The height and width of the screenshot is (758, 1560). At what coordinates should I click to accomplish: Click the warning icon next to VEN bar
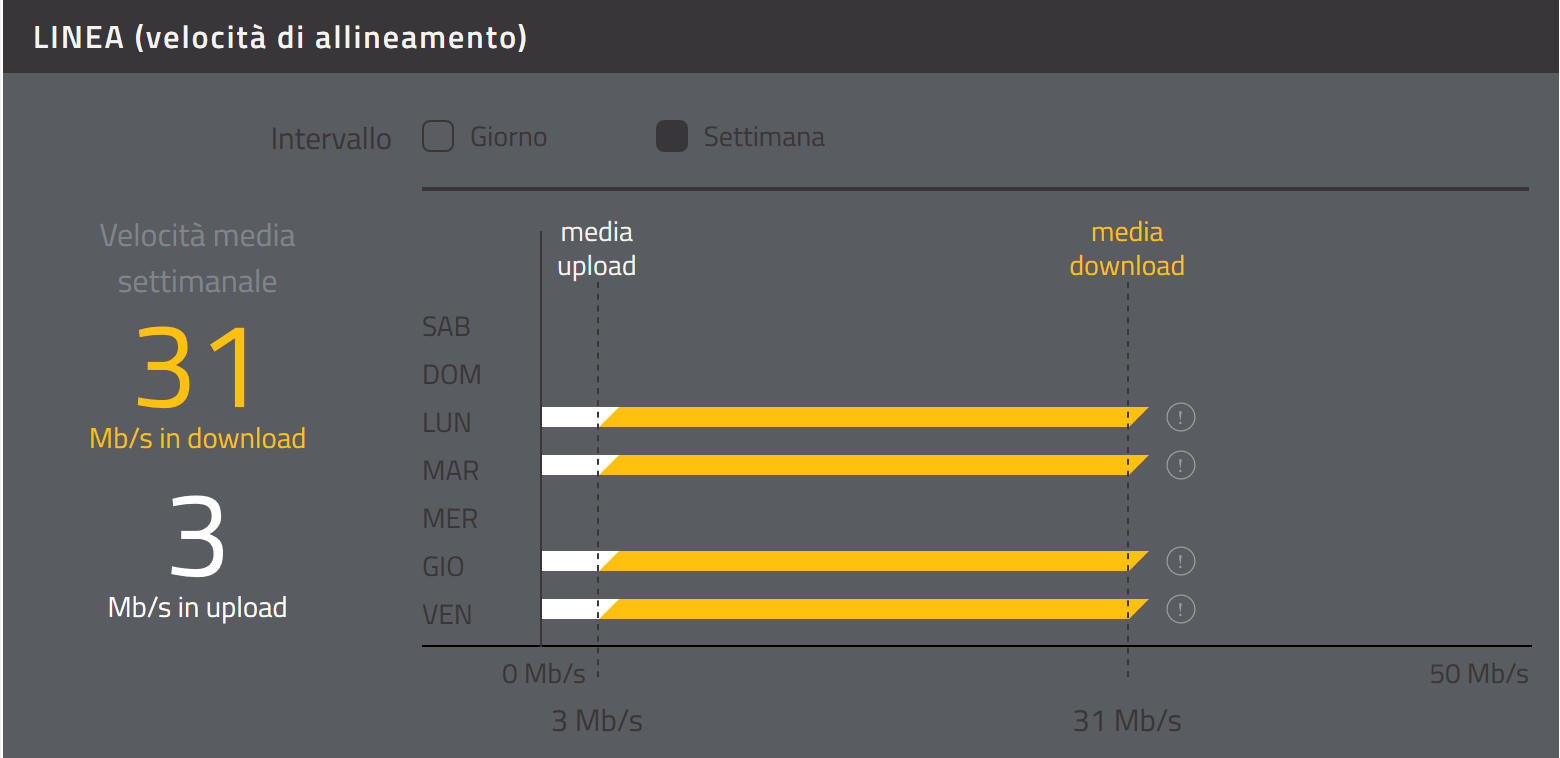pyautogui.click(x=1181, y=609)
